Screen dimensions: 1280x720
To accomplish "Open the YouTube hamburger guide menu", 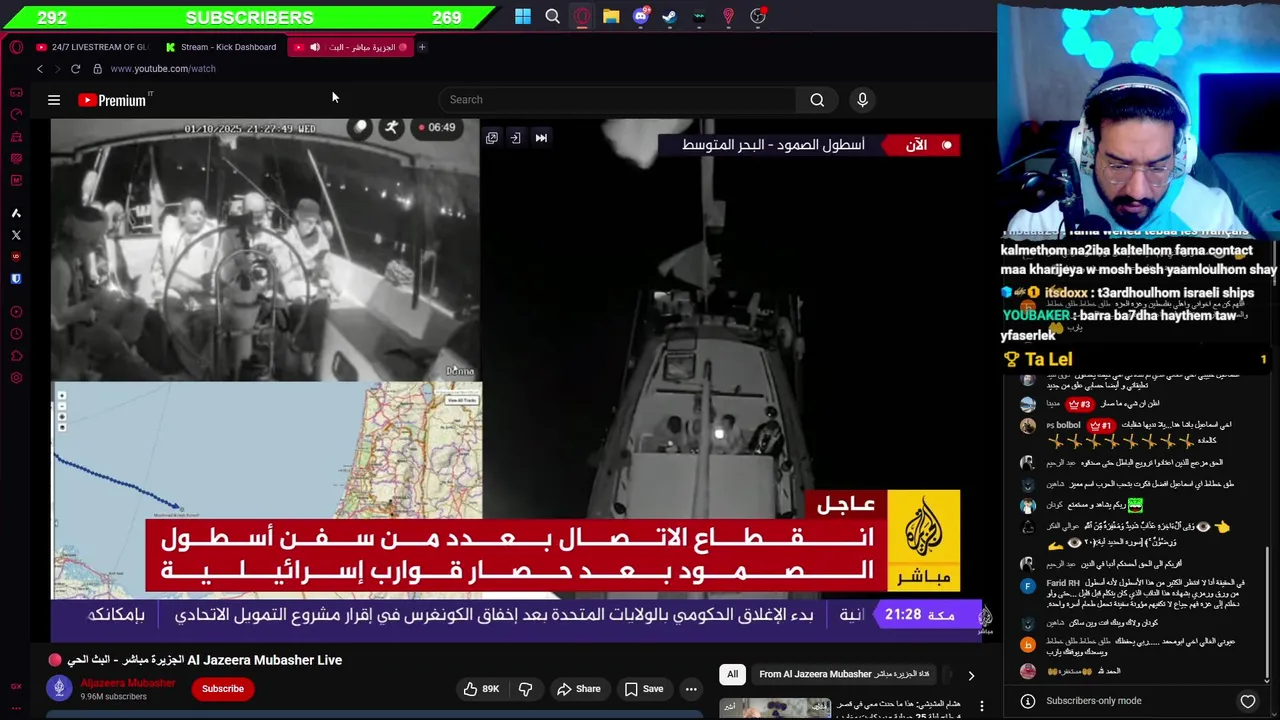I will [54, 100].
